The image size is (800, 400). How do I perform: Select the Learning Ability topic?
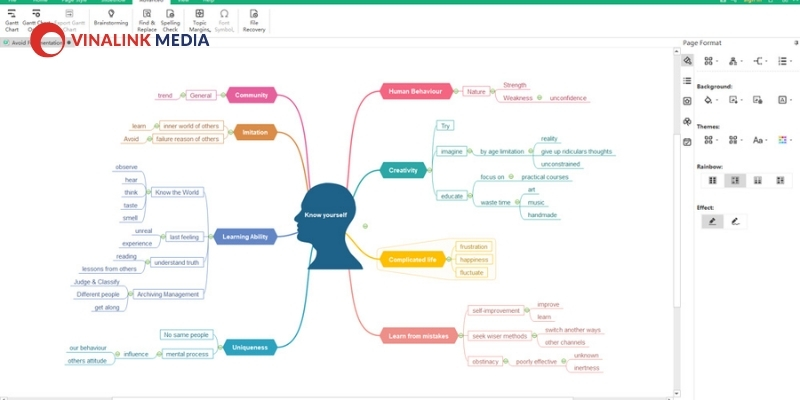tap(245, 237)
